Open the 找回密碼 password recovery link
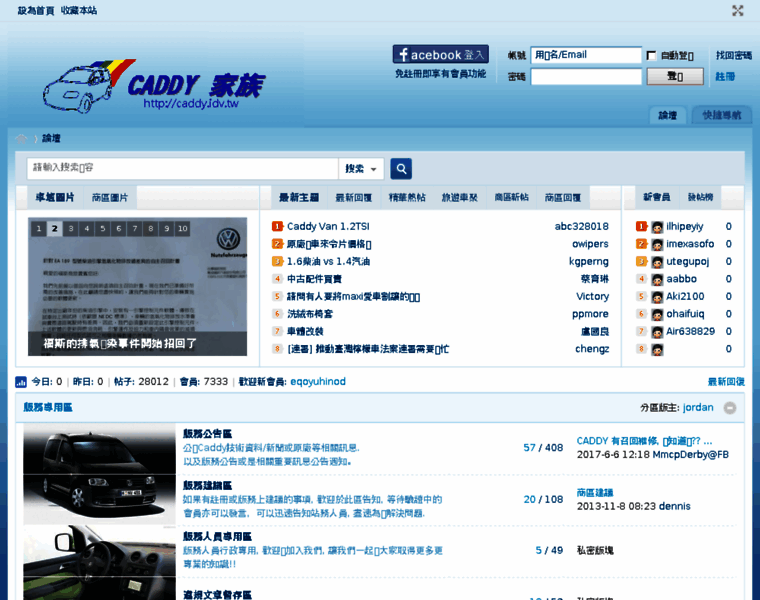Viewport: 760px width, 600px height. coord(733,55)
